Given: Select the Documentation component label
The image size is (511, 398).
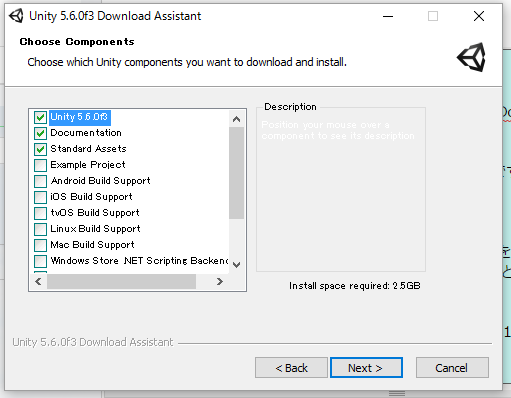Looking at the screenshot, I should 86,133.
